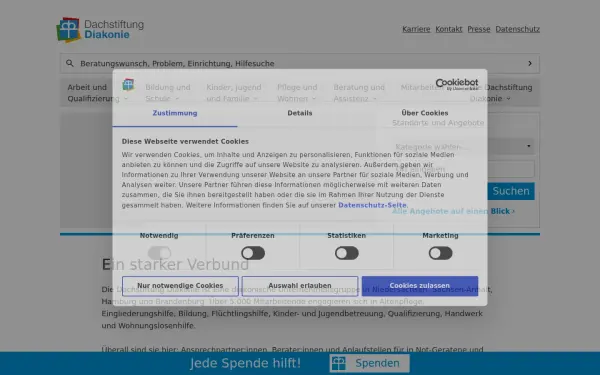This screenshot has height=375, width=600.
Task: Open Alle Angebote auf einen Blick link
Action: (x=453, y=211)
